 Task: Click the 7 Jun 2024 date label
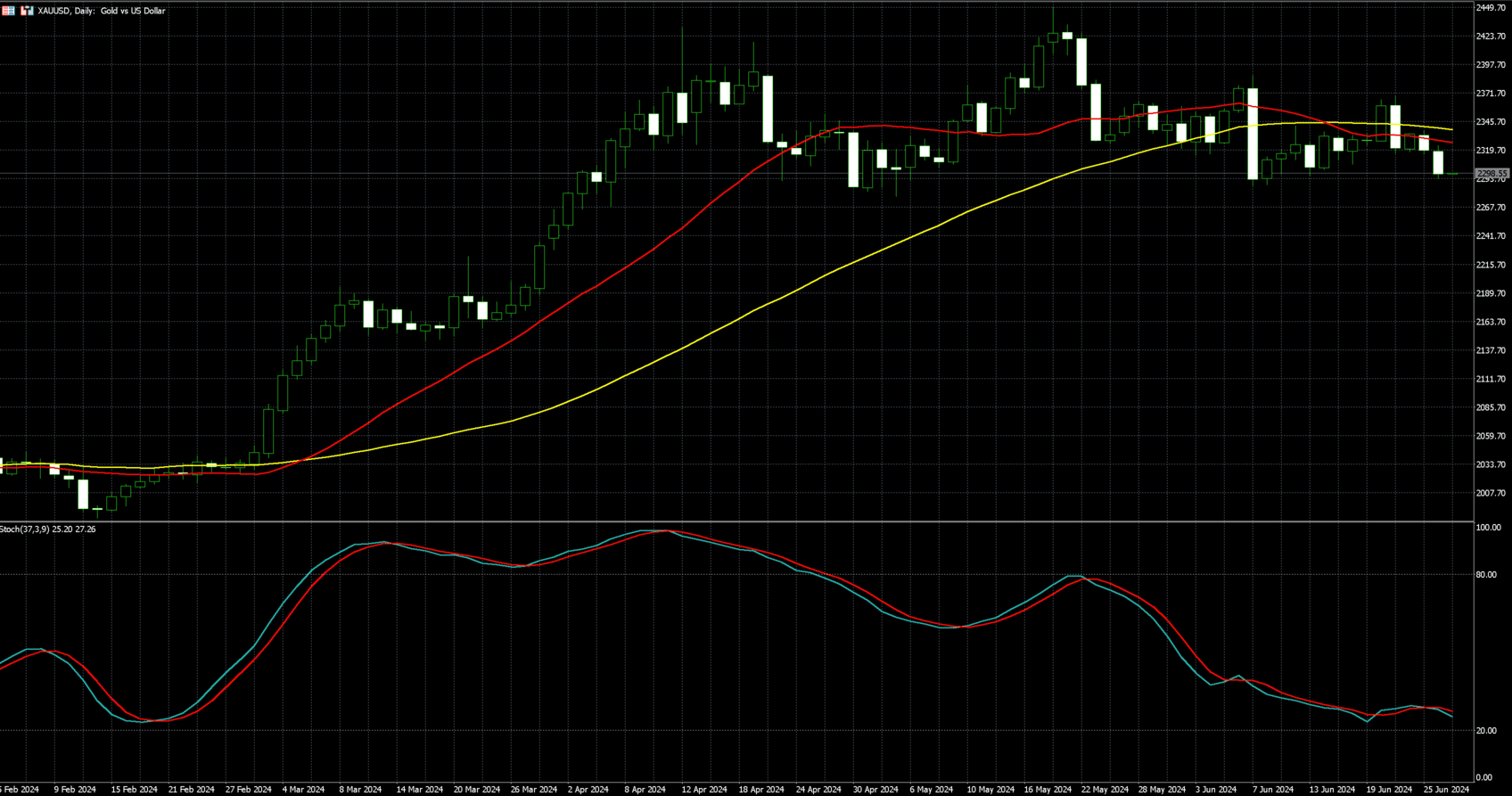point(1272,790)
